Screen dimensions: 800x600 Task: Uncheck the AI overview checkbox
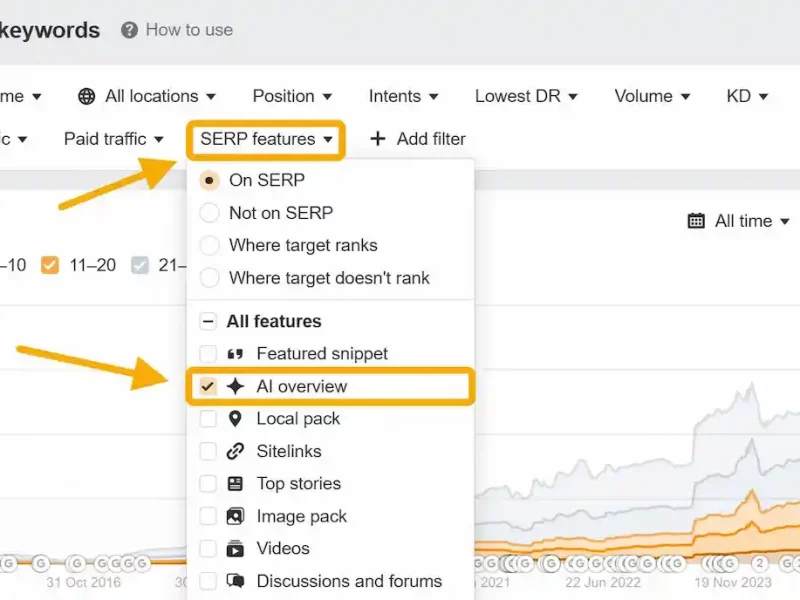click(x=208, y=387)
